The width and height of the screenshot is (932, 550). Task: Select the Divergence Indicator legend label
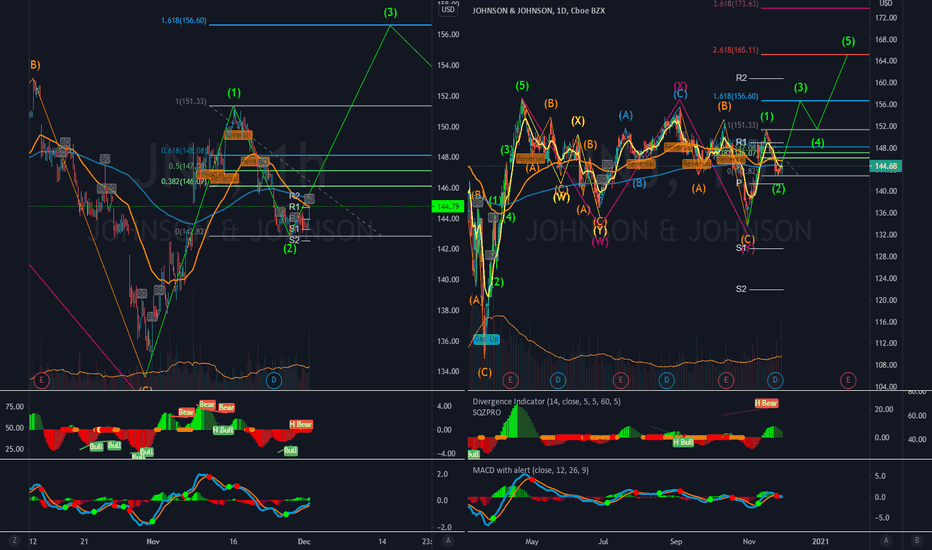click(546, 401)
